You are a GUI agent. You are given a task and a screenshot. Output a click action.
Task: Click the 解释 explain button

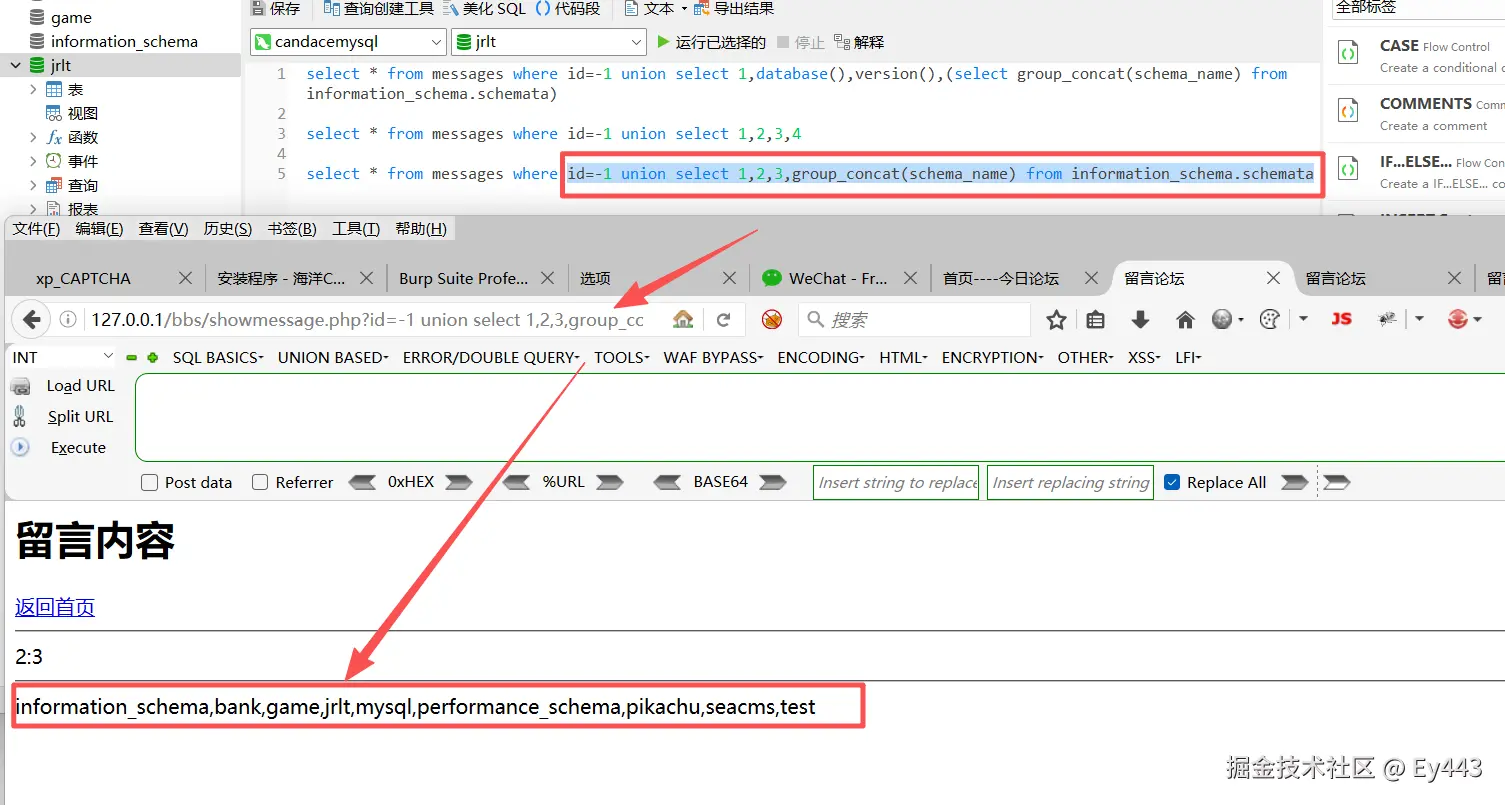(x=859, y=42)
